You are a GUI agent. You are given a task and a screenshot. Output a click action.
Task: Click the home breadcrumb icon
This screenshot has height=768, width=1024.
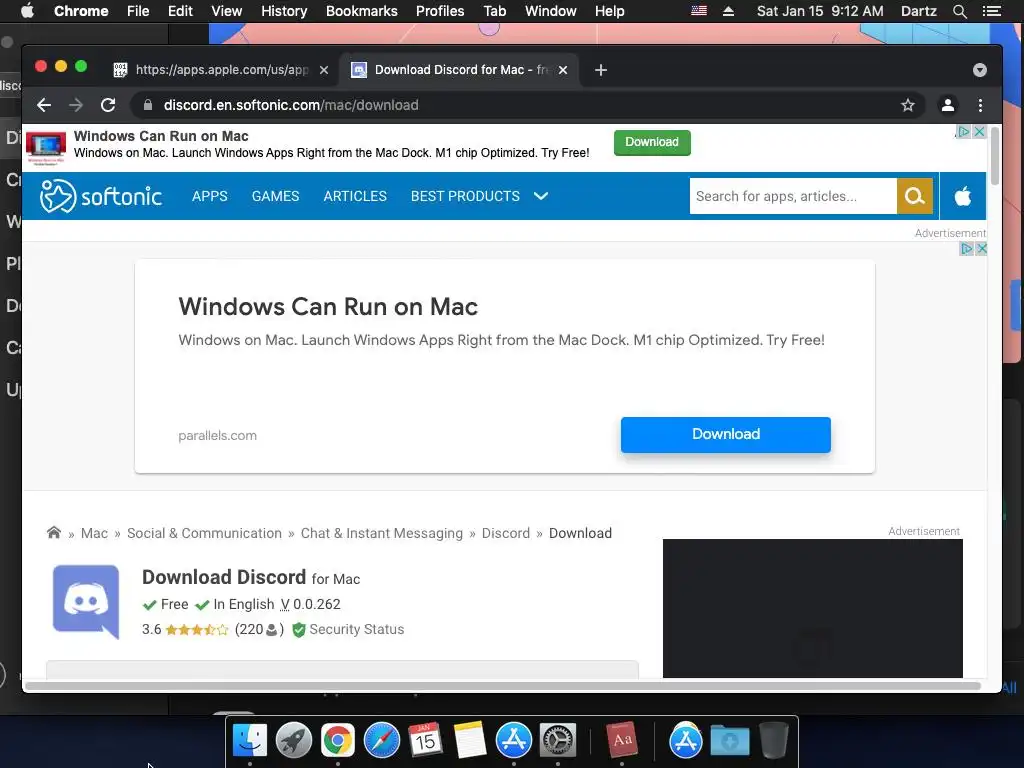click(54, 533)
